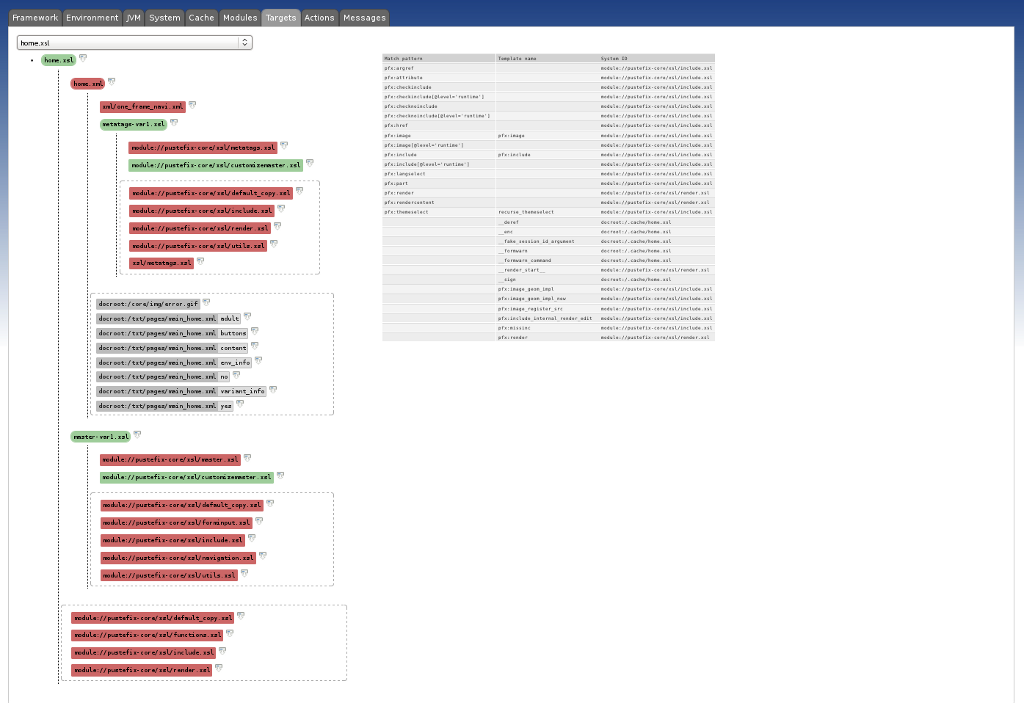Click the 'pfx:missinc' template name cell

(x=547, y=328)
